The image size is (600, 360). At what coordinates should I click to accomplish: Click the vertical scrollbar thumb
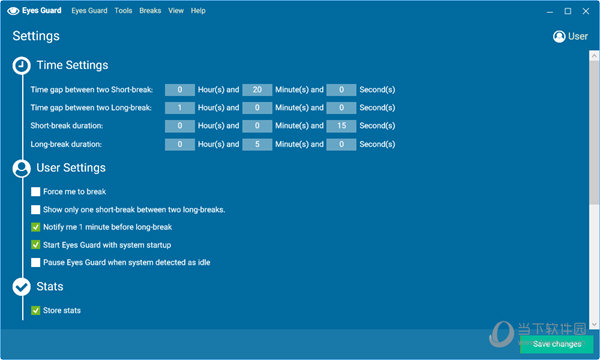click(594, 132)
